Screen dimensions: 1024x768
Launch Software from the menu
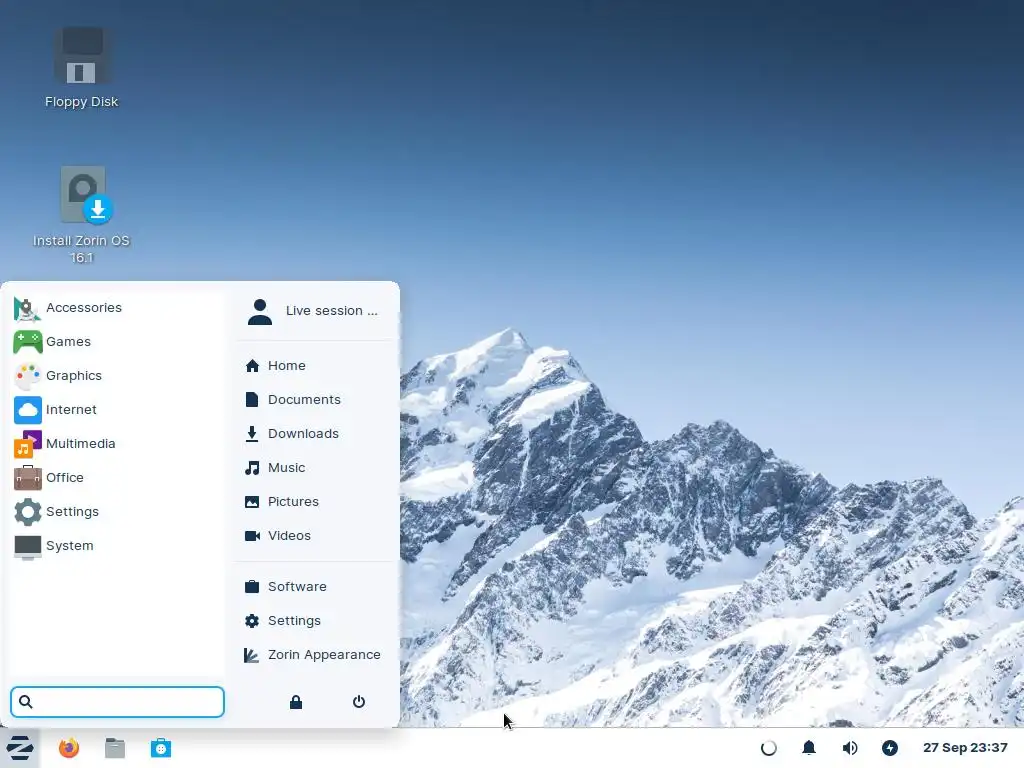(315, 586)
